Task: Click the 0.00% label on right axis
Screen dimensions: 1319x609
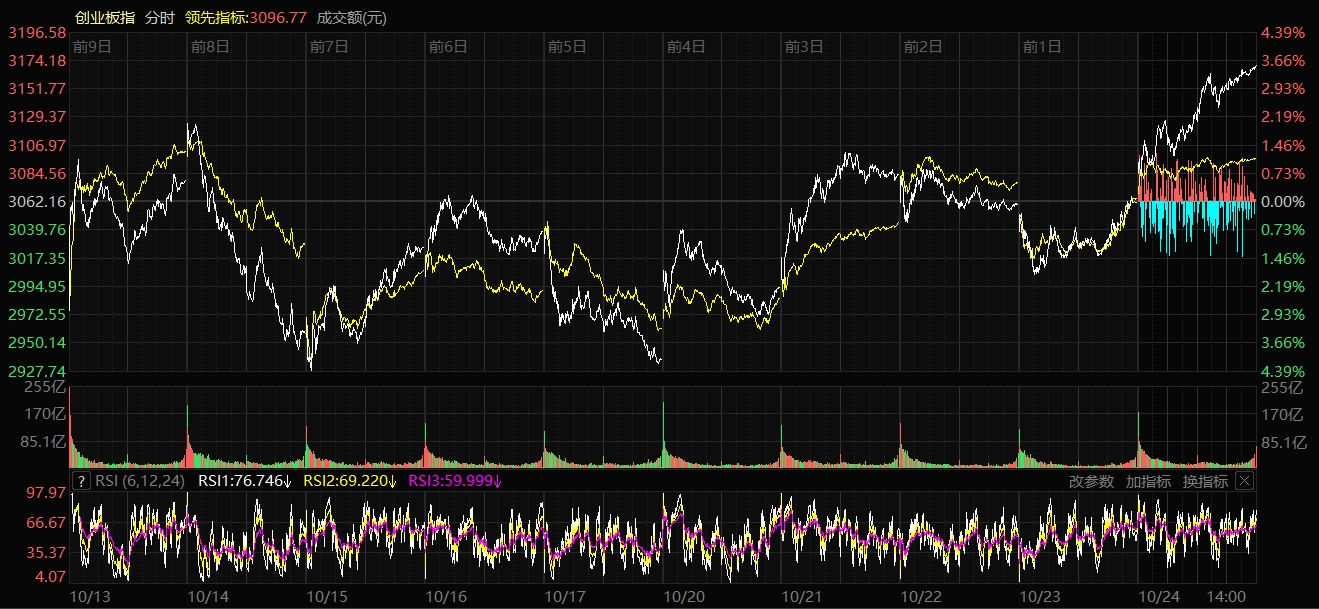Action: click(x=1283, y=202)
